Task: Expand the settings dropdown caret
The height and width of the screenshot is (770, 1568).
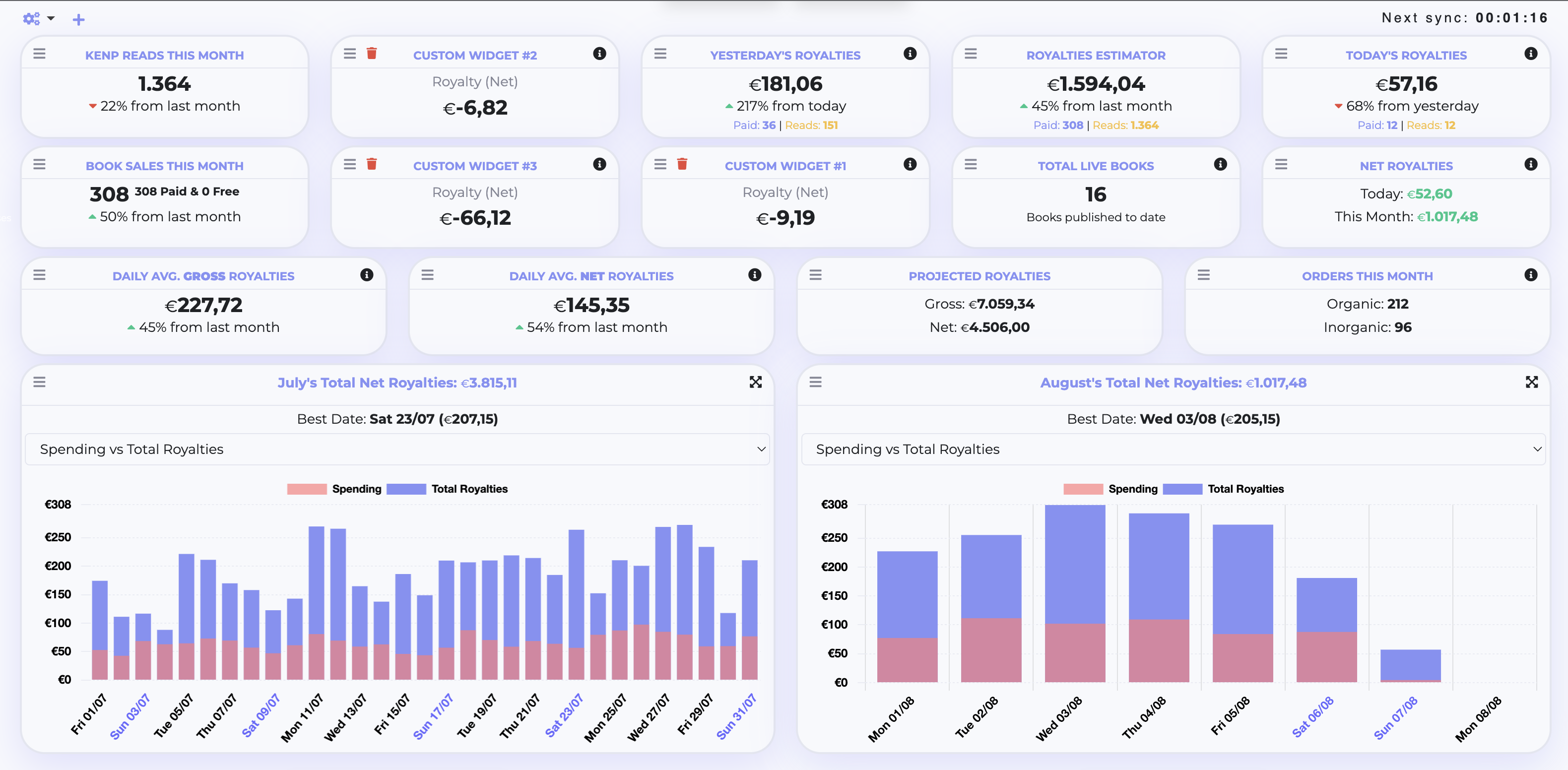Action: [51, 18]
